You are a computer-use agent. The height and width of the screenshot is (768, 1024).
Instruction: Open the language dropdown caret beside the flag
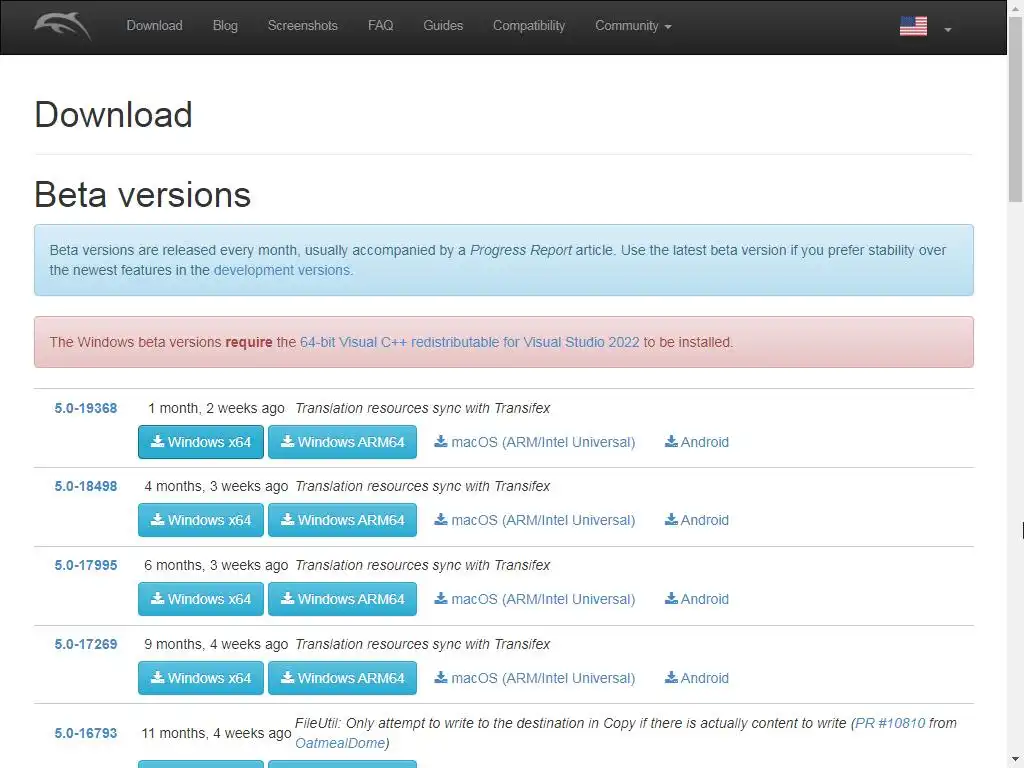tap(948, 29)
